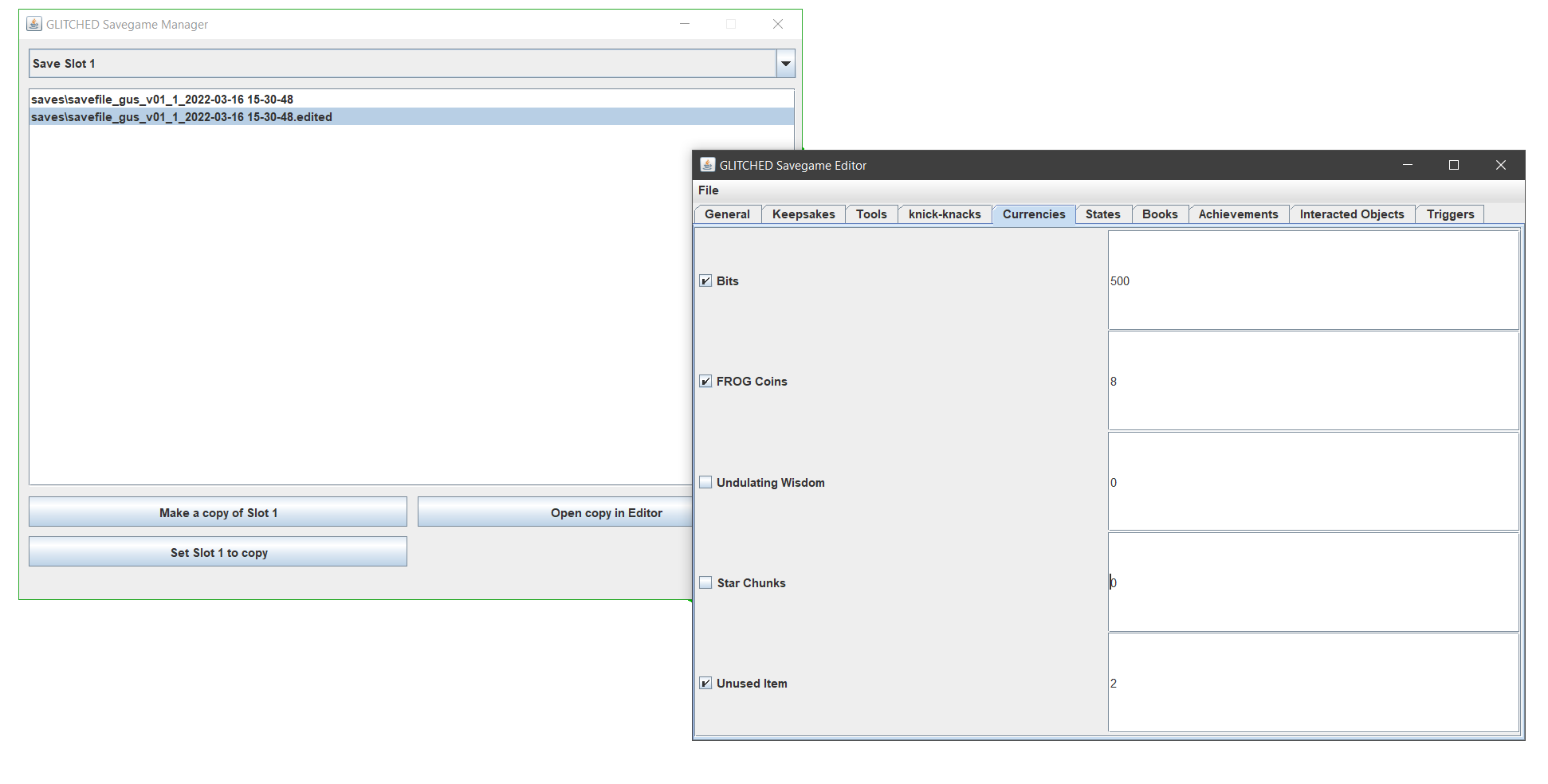Open the Triggers tab

[1449, 214]
